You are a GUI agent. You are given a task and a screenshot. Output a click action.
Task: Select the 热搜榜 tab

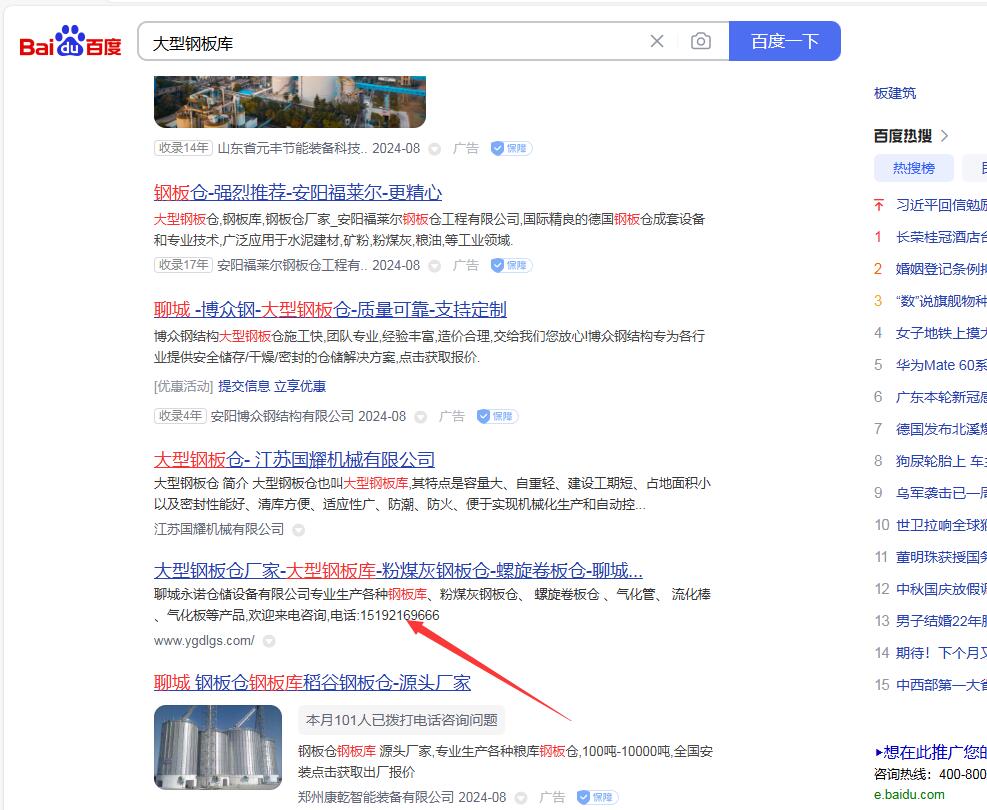point(913,168)
